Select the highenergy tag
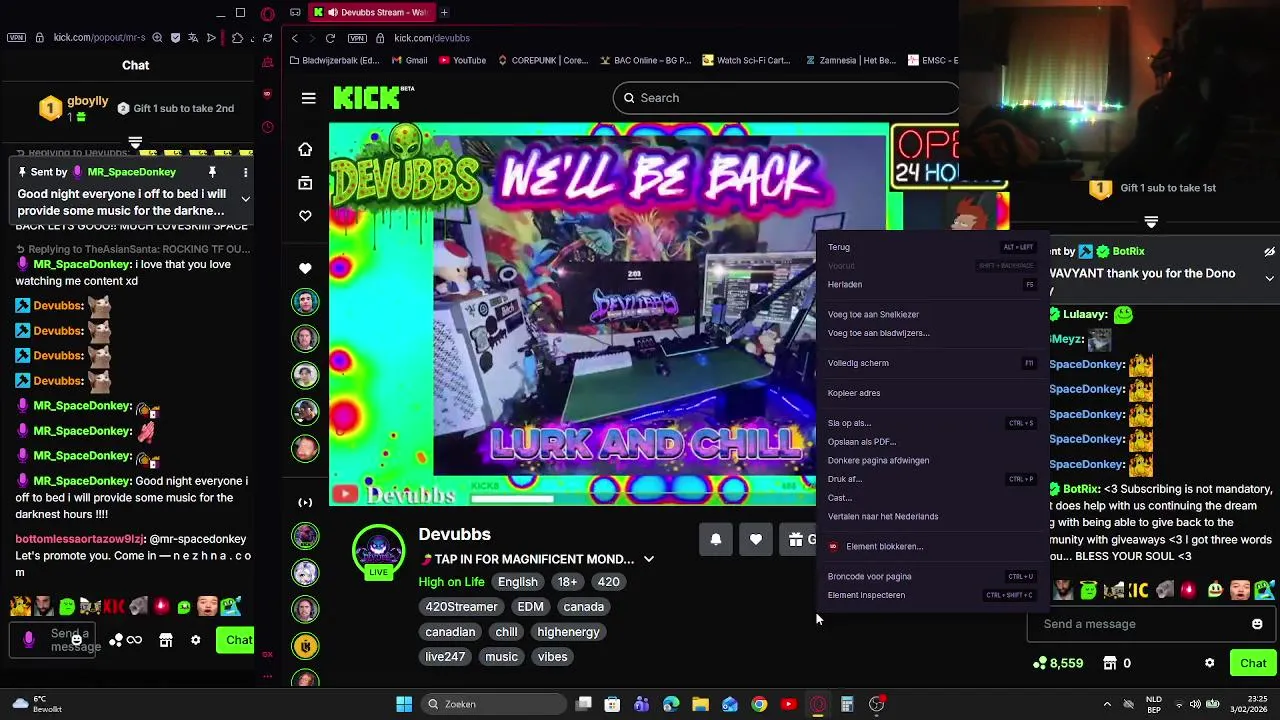Screen dimensions: 1280x720 click(x=568, y=632)
